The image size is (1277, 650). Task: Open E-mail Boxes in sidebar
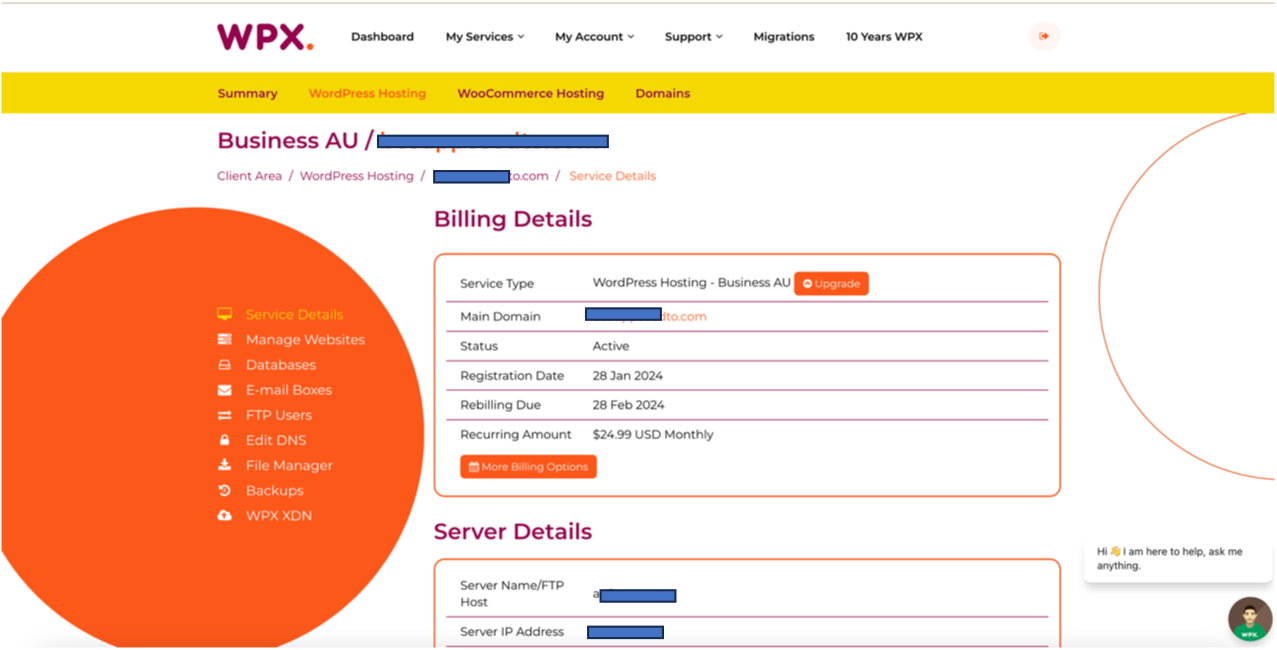[x=289, y=390]
